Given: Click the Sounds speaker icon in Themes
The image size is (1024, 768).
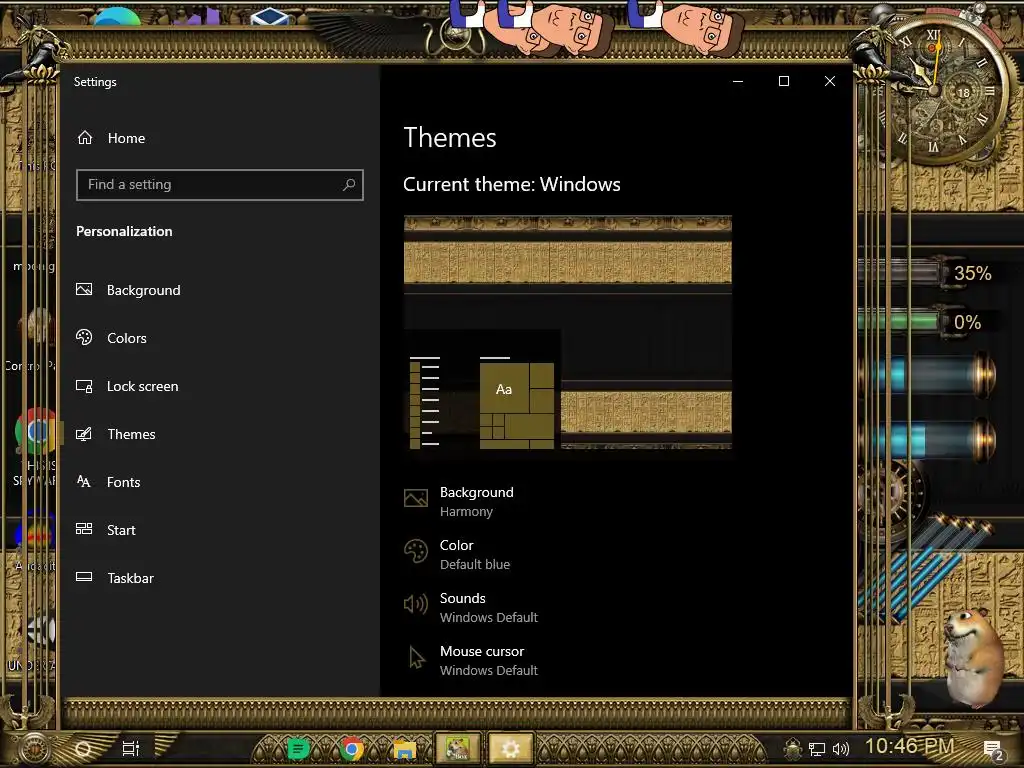Looking at the screenshot, I should 415,604.
